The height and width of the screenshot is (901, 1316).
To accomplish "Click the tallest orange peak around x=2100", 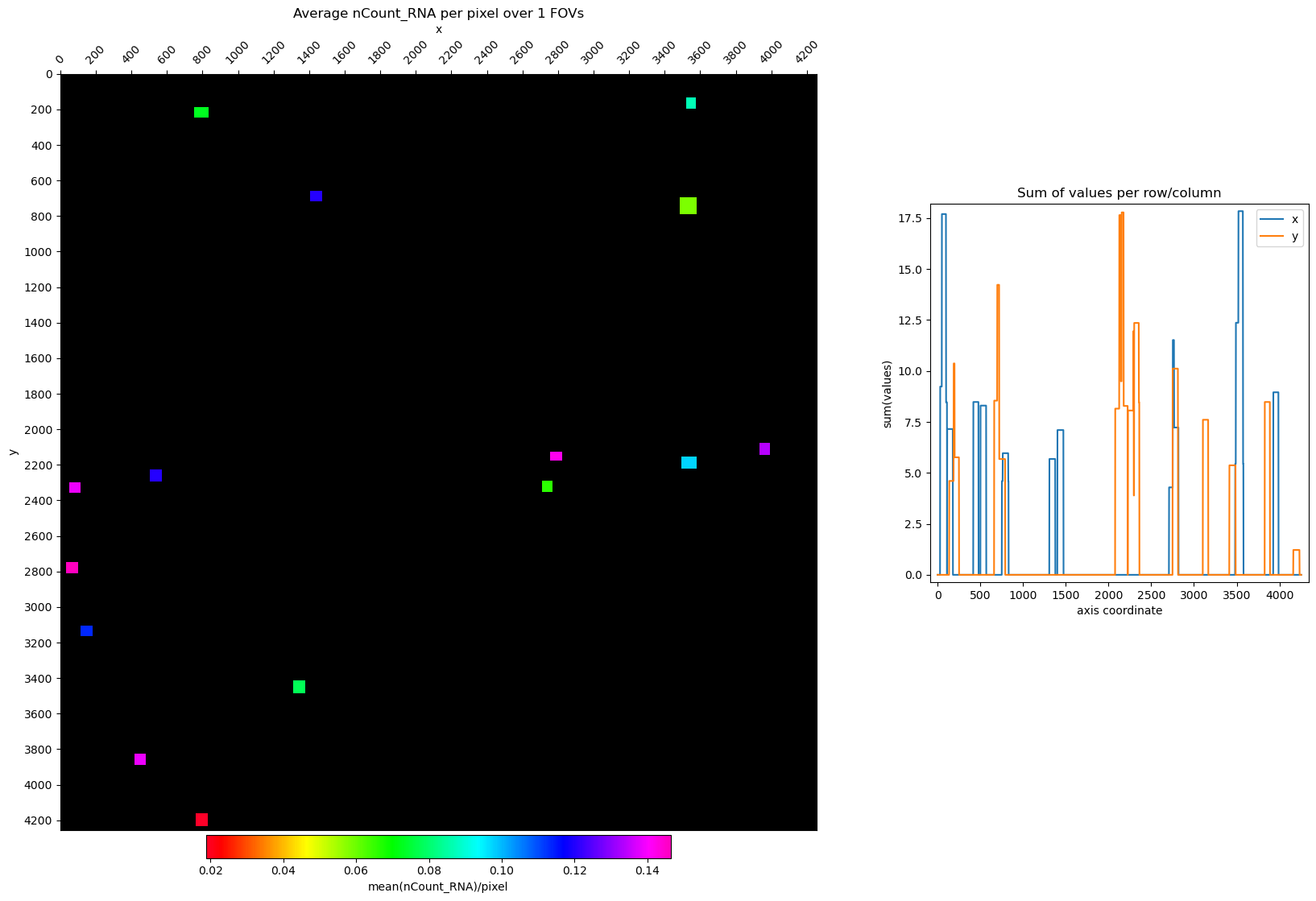I will coord(1123,216).
